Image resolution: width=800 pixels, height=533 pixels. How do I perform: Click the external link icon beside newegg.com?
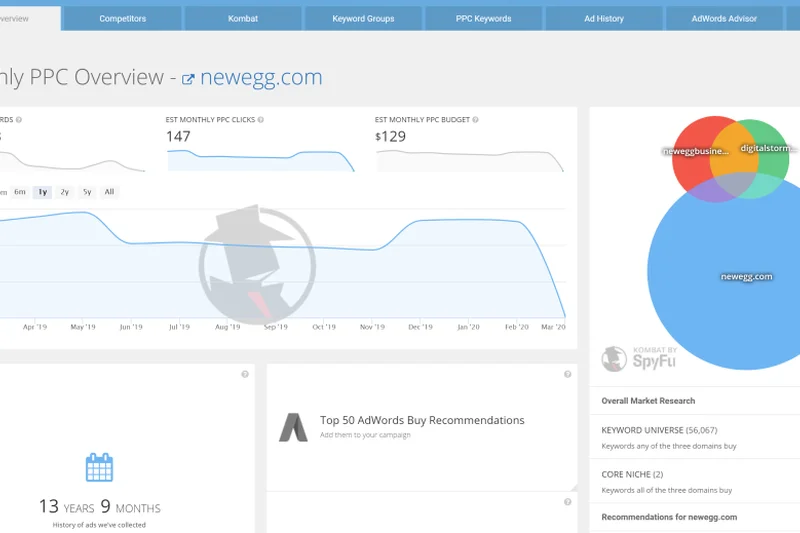pyautogui.click(x=187, y=79)
